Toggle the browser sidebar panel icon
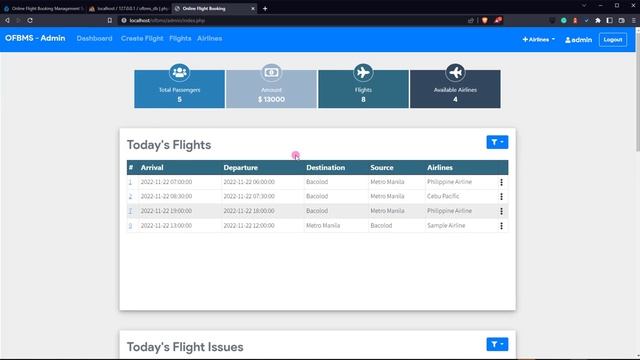This screenshot has height=360, width=640. coord(609,20)
